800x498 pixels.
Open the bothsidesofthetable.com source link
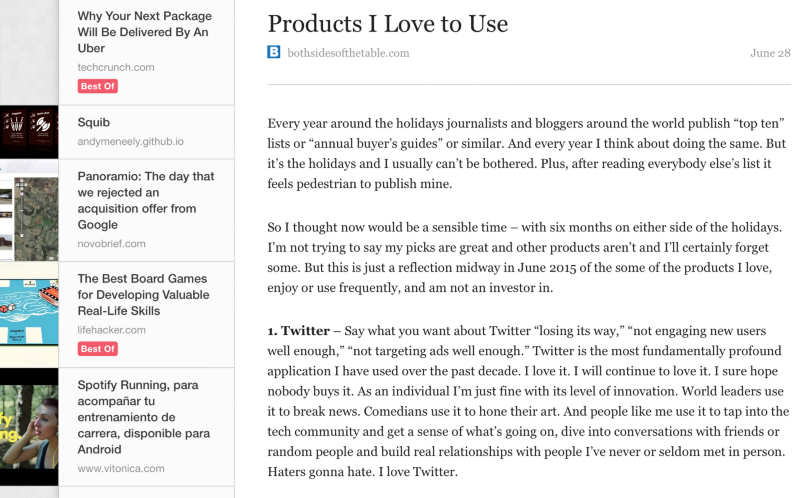point(348,53)
